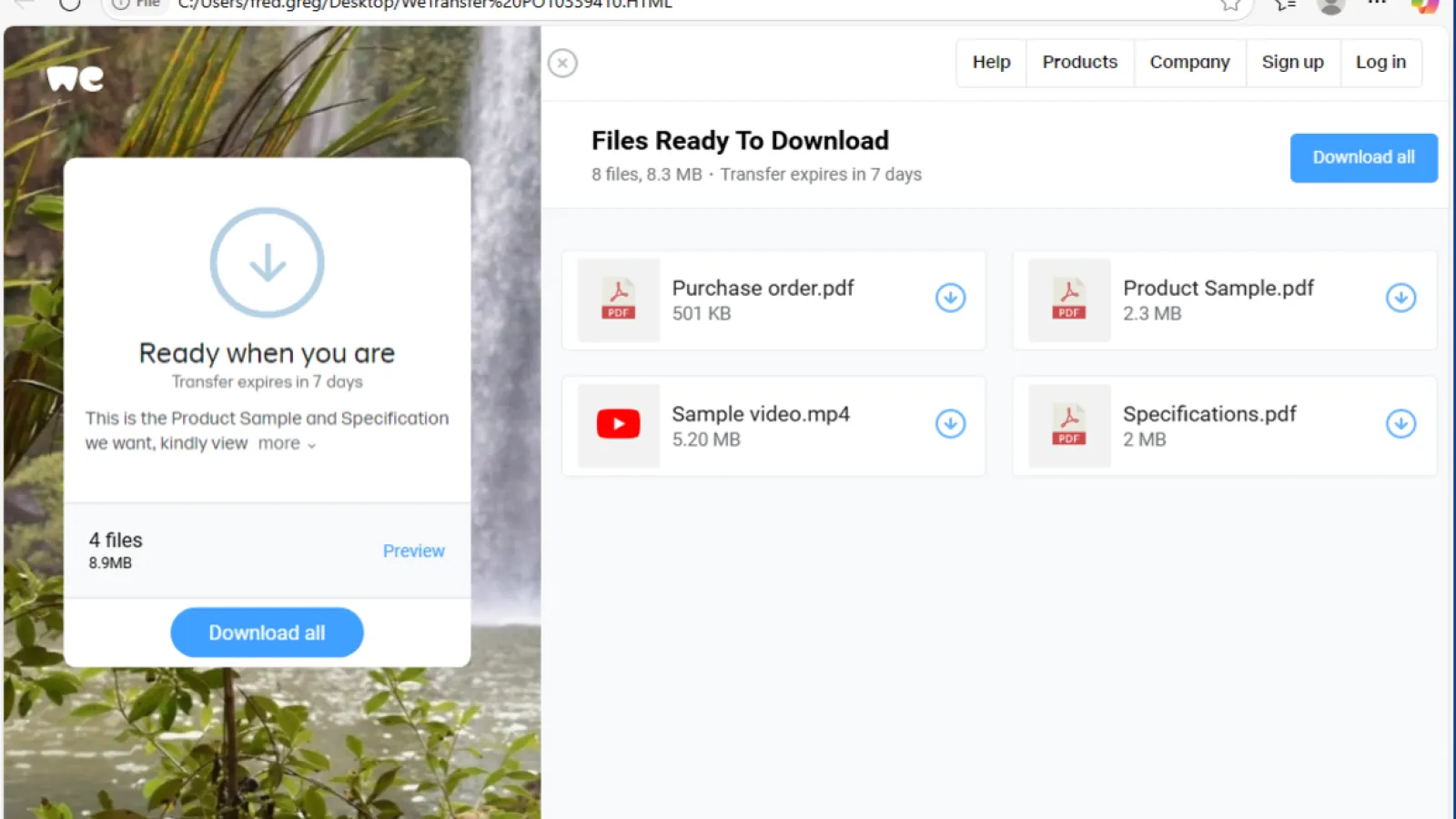Click the PDF icon for Purchase order.pdf
The image size is (1456, 819).
[619, 299]
